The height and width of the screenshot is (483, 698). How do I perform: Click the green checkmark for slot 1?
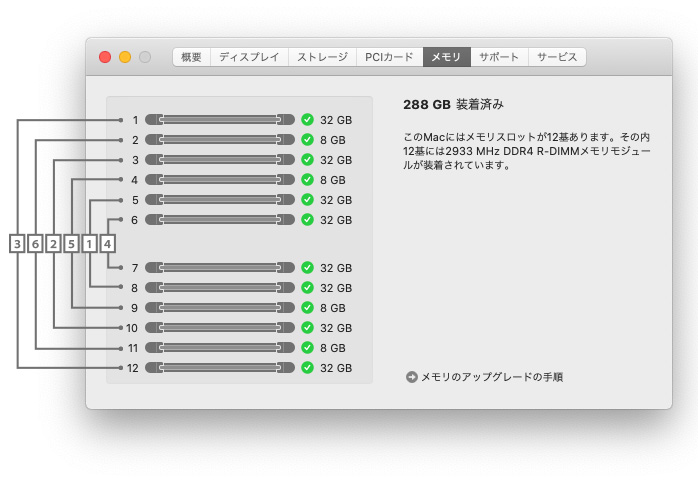308,120
